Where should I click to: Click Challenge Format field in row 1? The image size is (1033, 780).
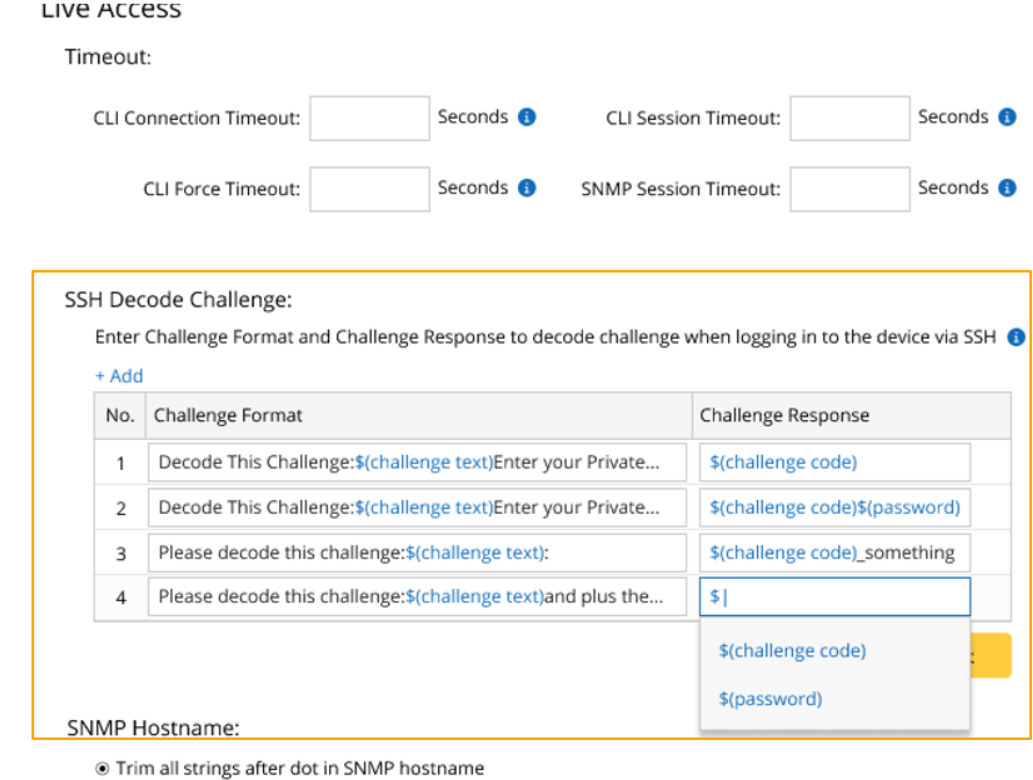click(x=417, y=462)
